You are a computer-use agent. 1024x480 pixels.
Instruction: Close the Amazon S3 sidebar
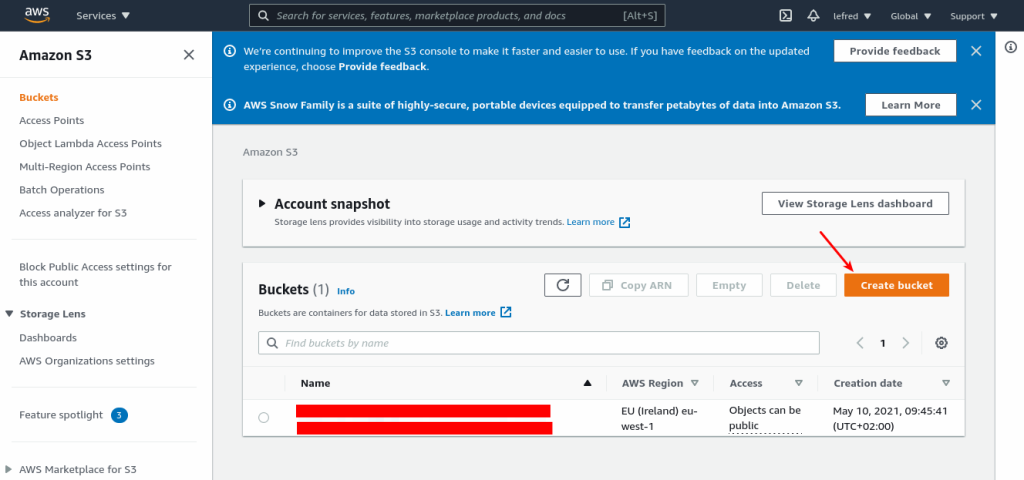tap(189, 55)
